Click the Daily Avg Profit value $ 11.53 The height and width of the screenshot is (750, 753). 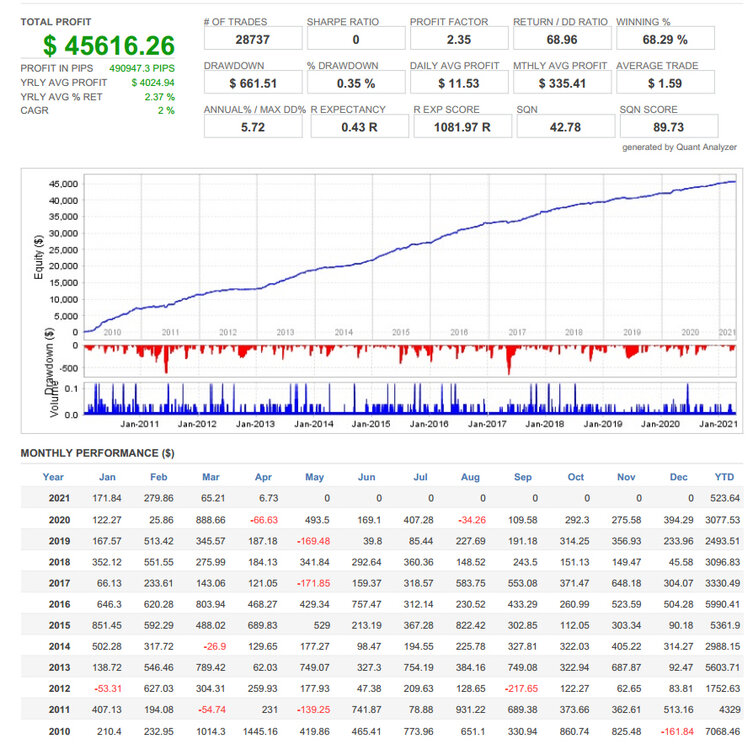(459, 84)
